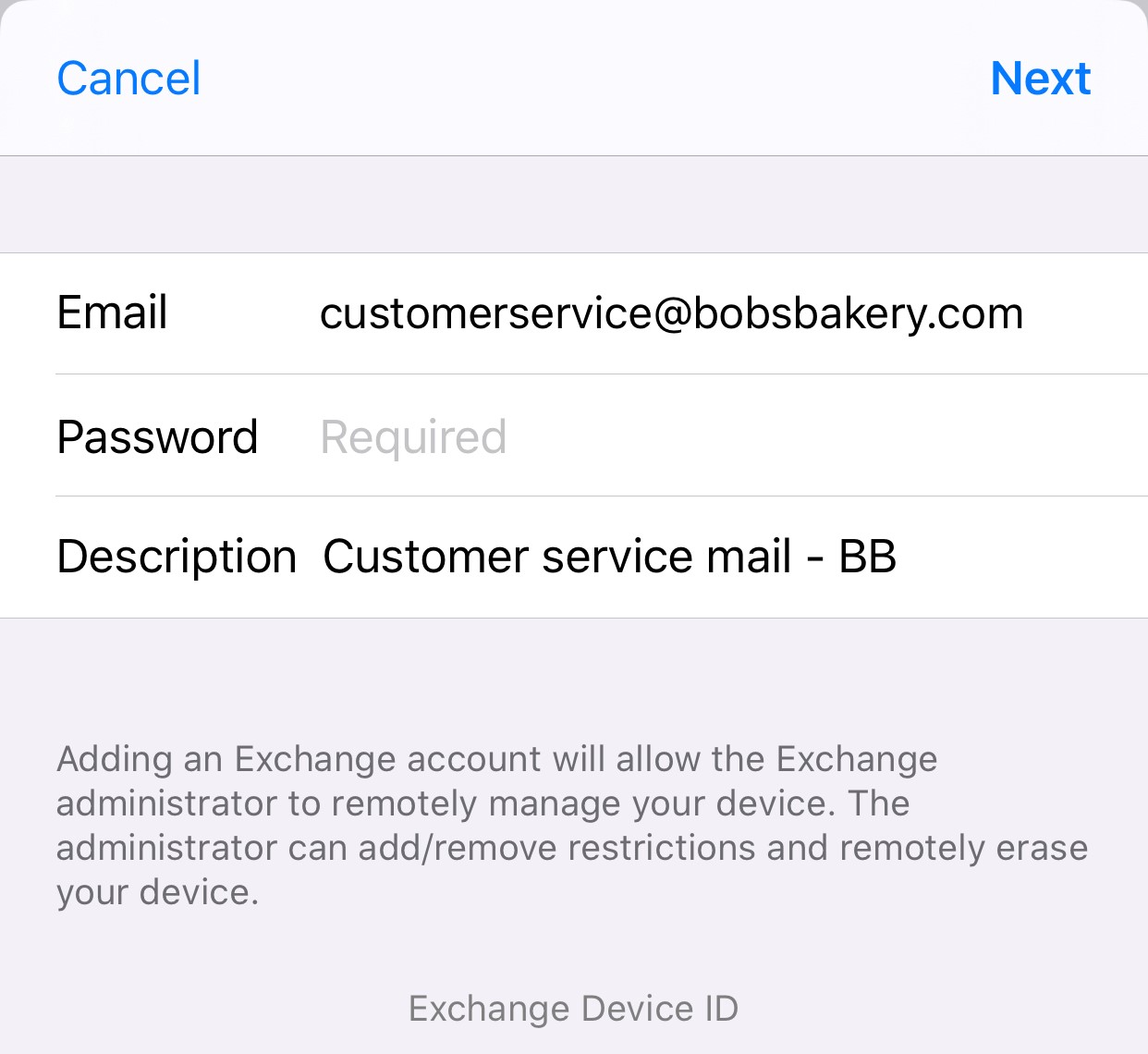Tap the Cancel button
Screen dimensions: 1148x1054
[x=128, y=79]
